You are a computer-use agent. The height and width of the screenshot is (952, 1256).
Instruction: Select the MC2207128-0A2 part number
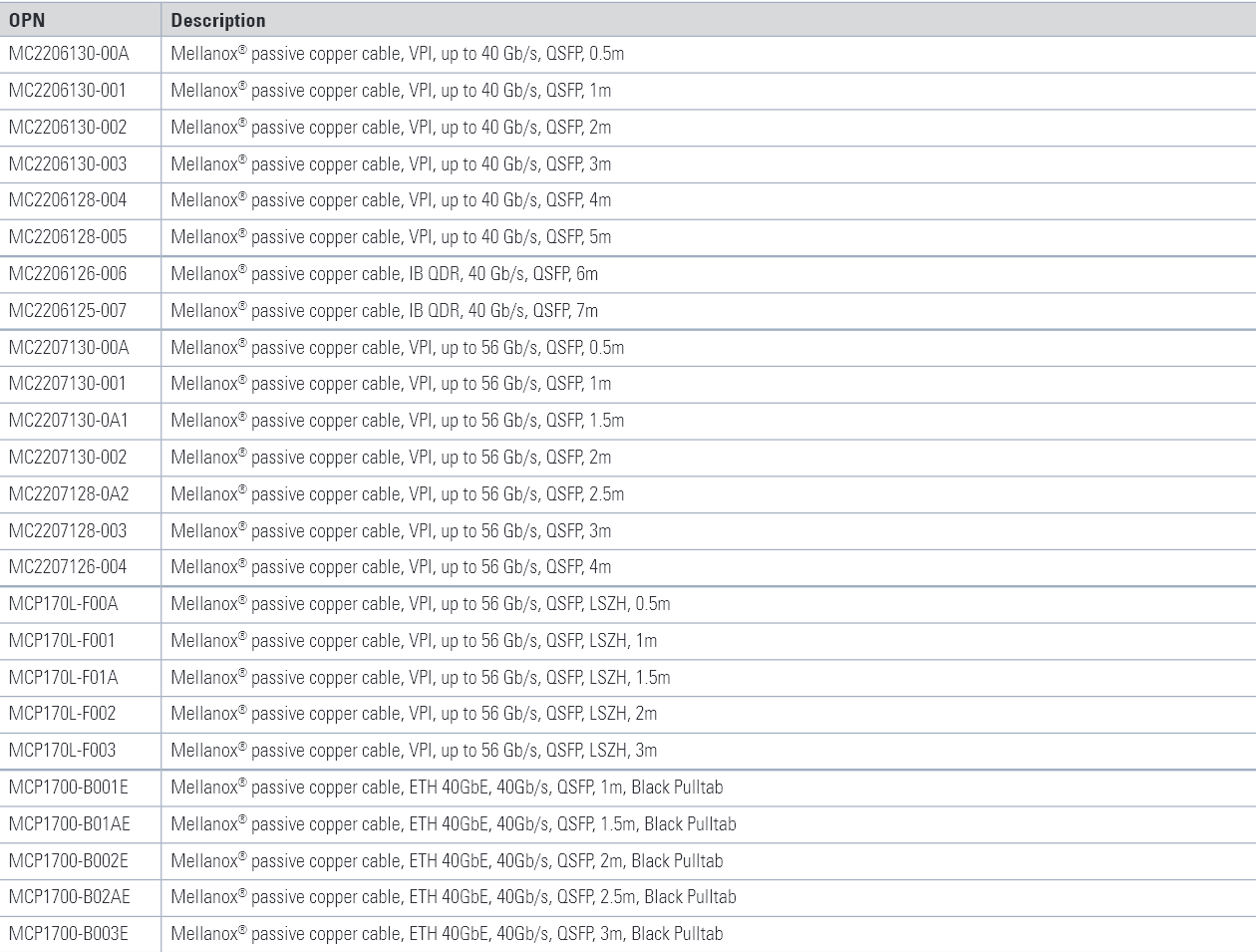pyautogui.click(x=69, y=494)
